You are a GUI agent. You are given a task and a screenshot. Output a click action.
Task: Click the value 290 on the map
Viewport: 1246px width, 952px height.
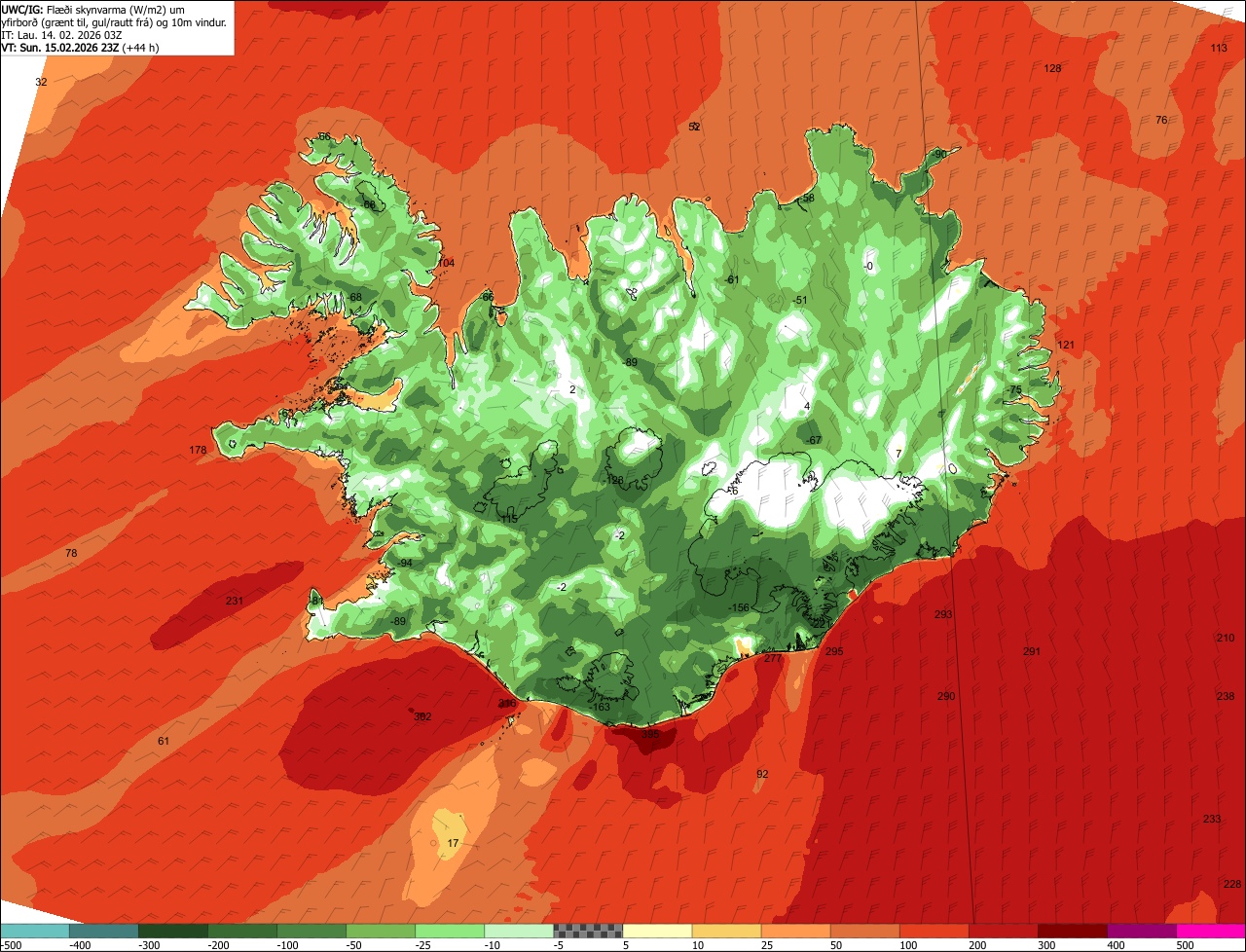tap(946, 696)
